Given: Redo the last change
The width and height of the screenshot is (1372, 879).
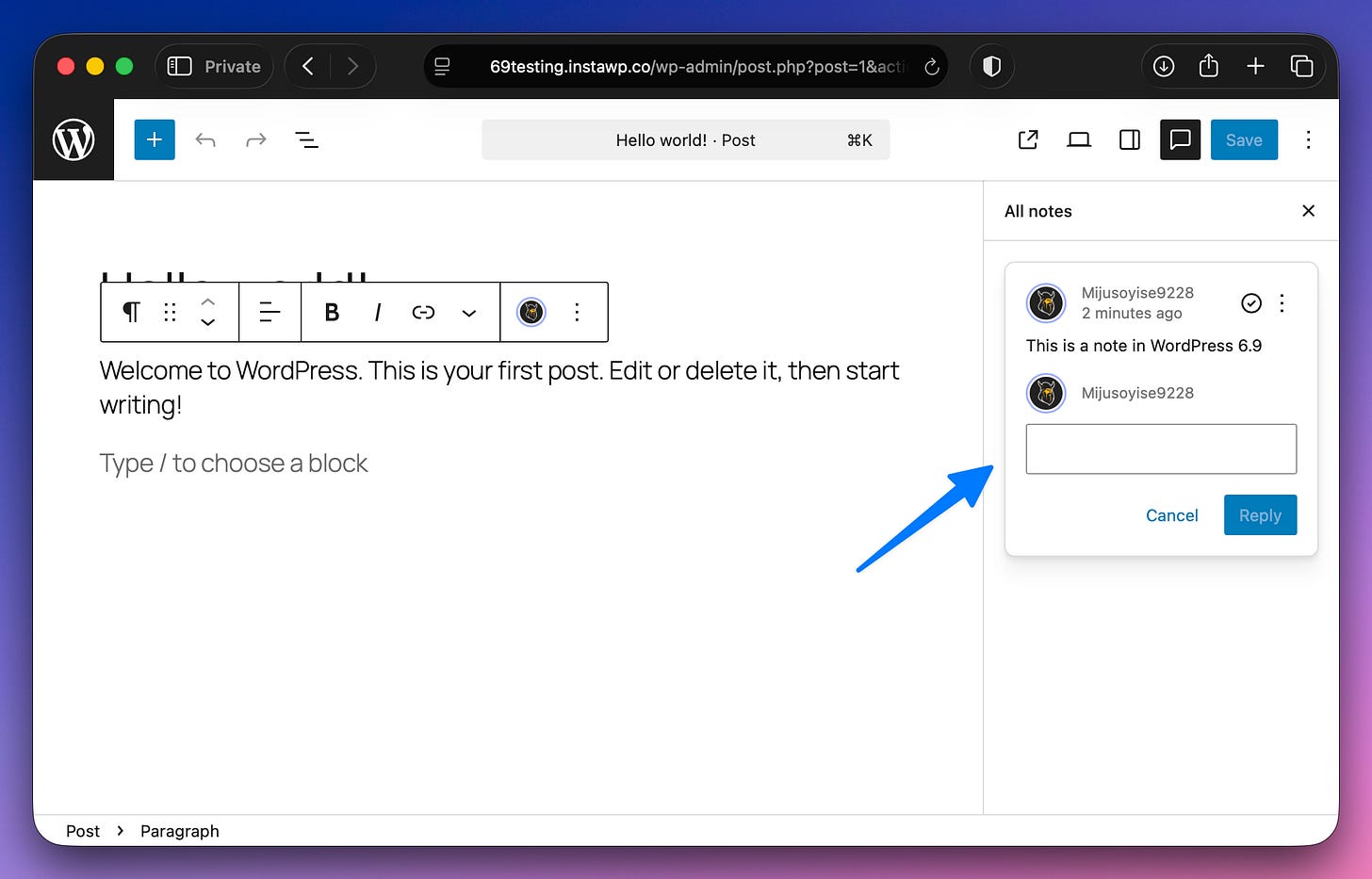Looking at the screenshot, I should [256, 139].
